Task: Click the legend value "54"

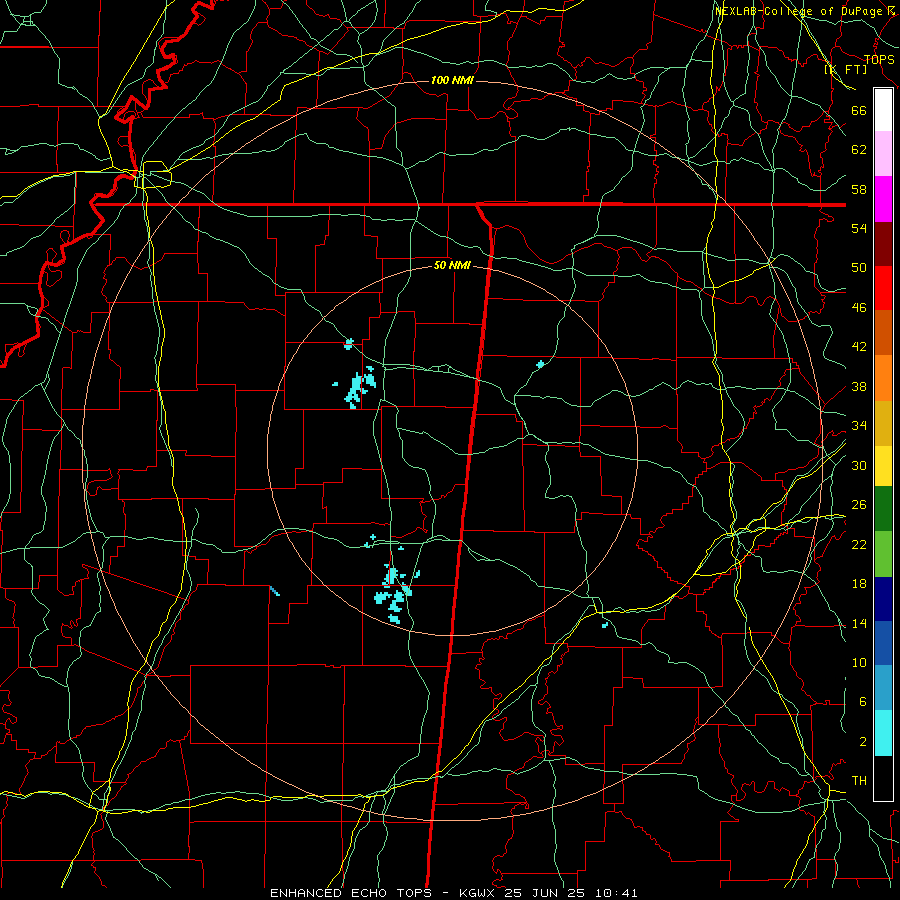Action: pyautogui.click(x=859, y=228)
